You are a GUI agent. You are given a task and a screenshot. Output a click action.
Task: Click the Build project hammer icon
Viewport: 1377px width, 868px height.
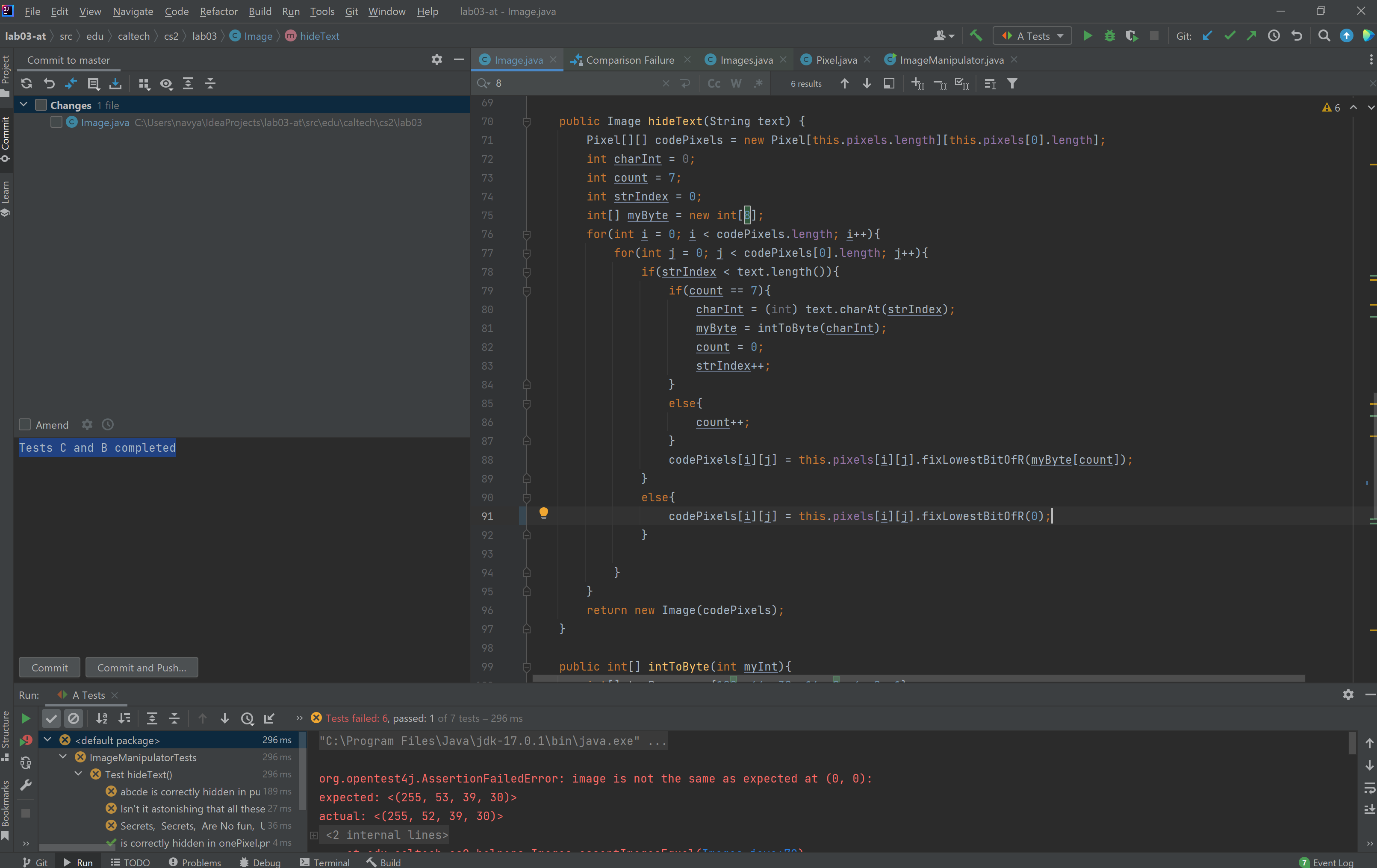(976, 36)
